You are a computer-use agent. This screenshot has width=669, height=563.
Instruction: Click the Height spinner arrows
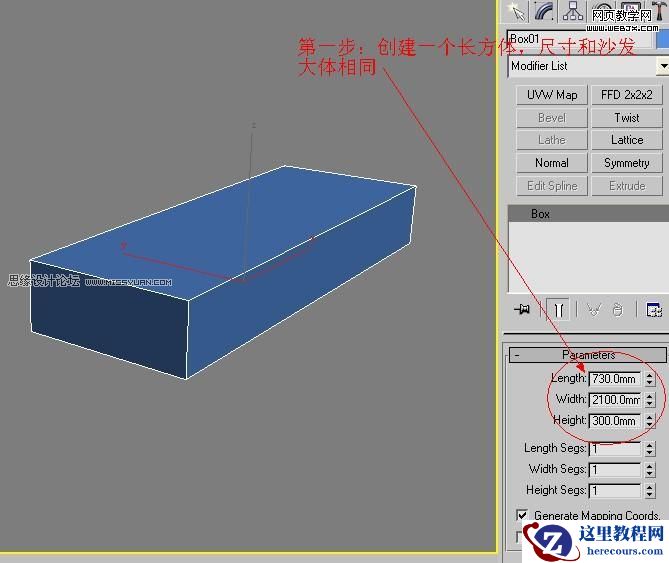point(649,421)
